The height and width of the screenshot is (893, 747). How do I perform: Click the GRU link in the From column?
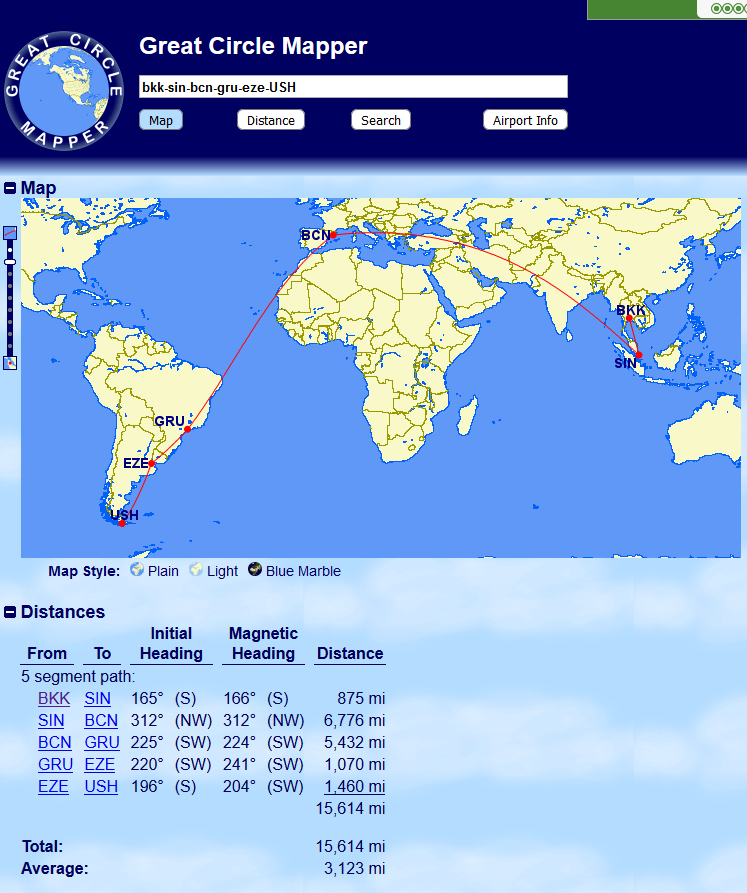click(x=55, y=764)
